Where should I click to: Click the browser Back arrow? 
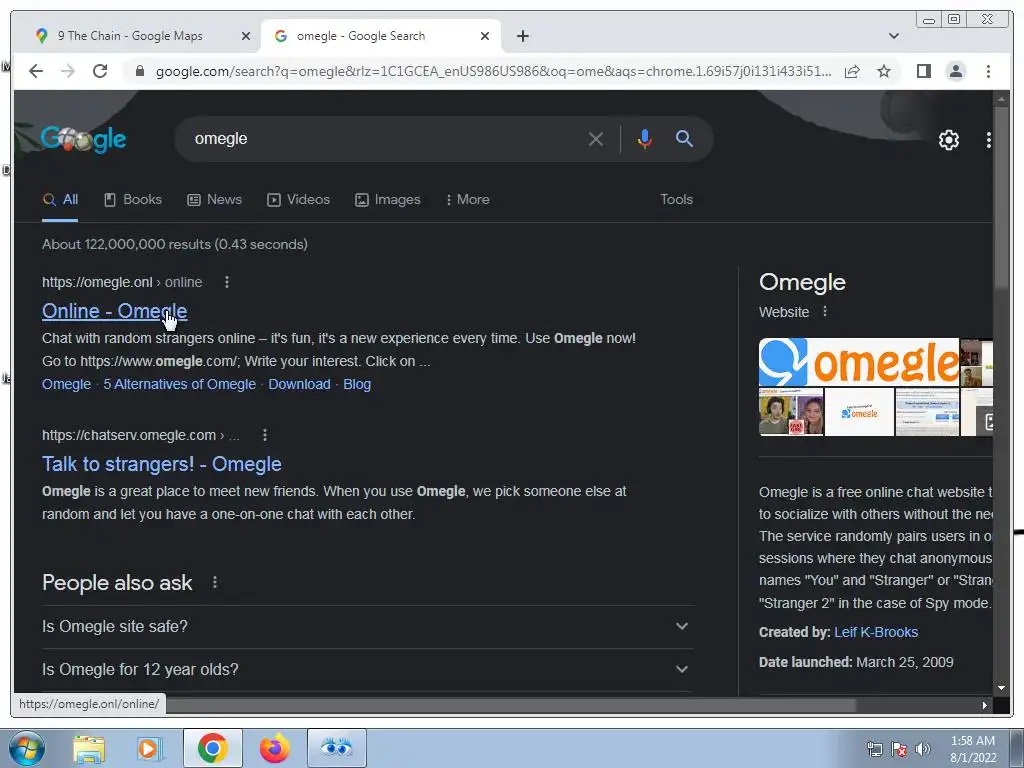click(x=36, y=71)
